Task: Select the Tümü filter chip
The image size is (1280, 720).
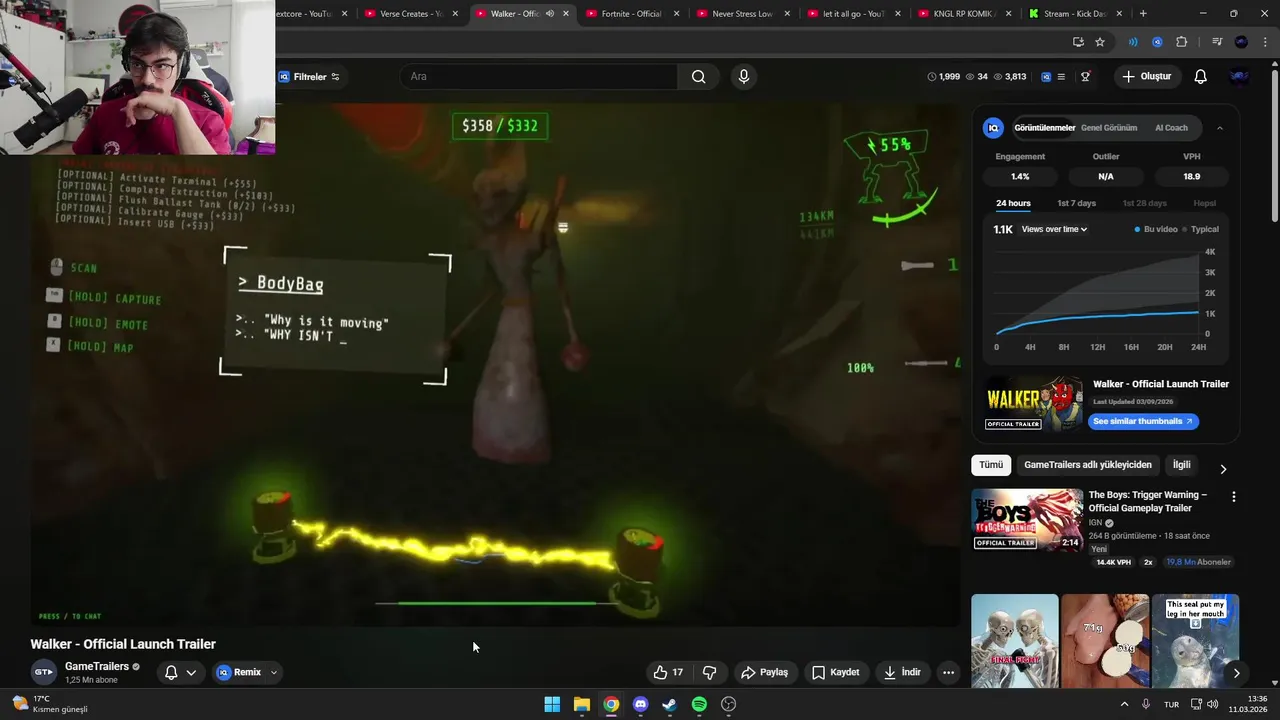Action: click(991, 465)
